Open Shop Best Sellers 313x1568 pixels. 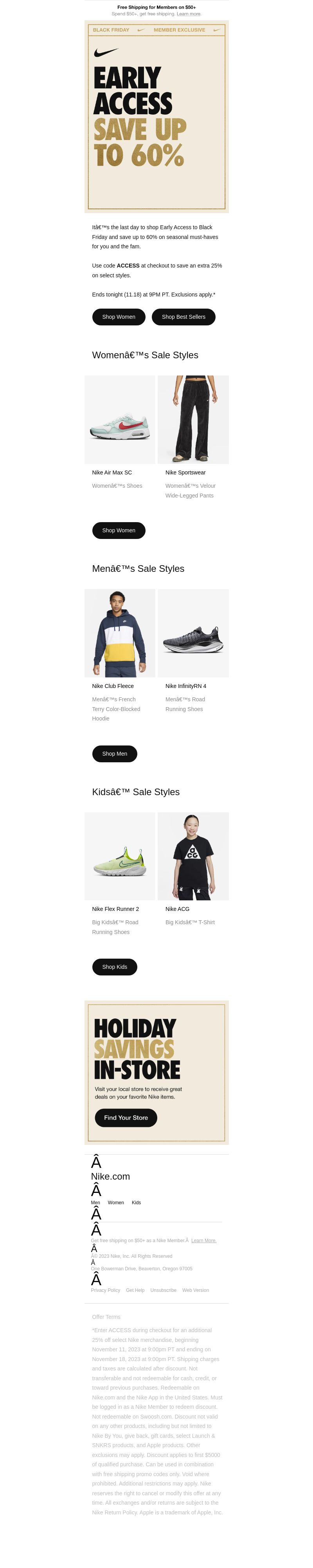tap(183, 316)
